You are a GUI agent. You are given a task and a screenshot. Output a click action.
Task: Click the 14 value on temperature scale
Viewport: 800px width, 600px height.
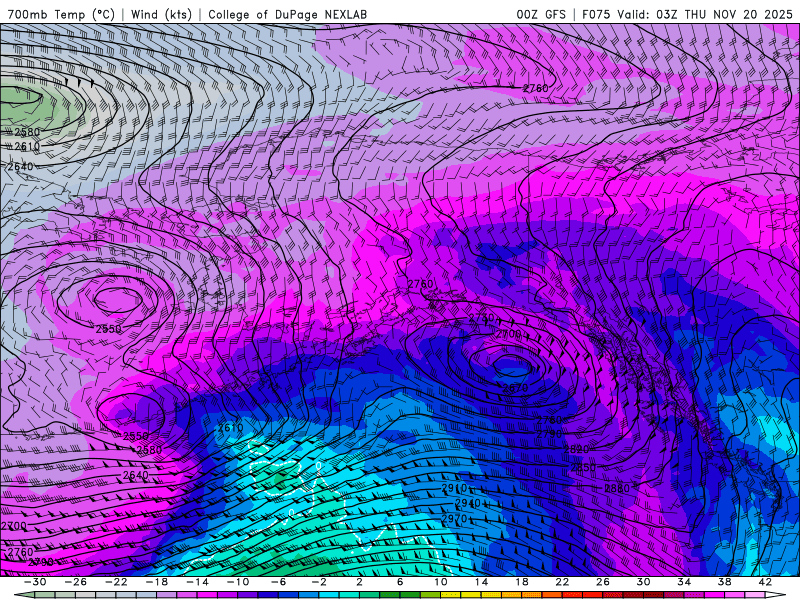[481, 582]
